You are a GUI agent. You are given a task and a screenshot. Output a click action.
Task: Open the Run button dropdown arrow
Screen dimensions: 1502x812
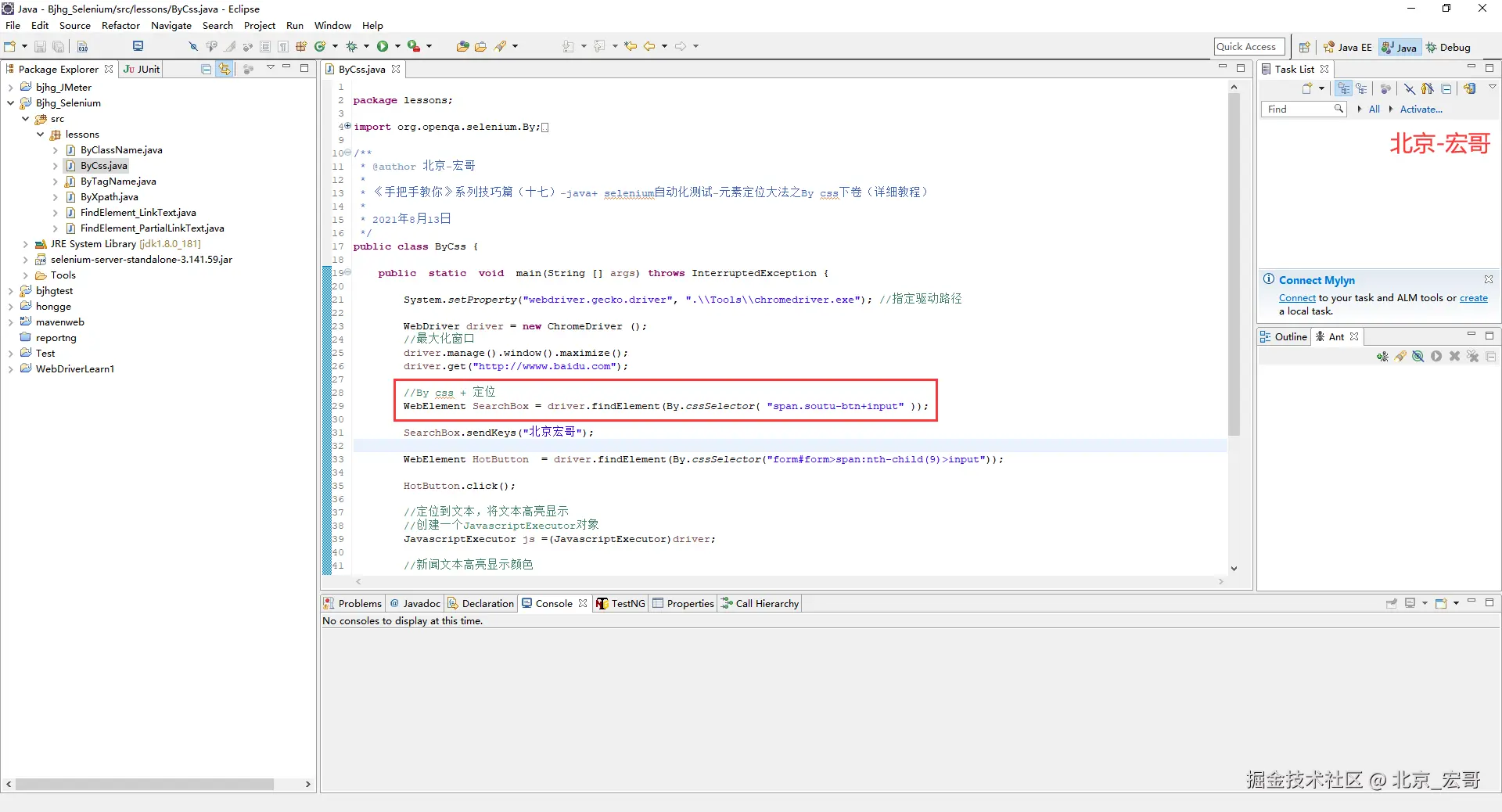(x=397, y=47)
